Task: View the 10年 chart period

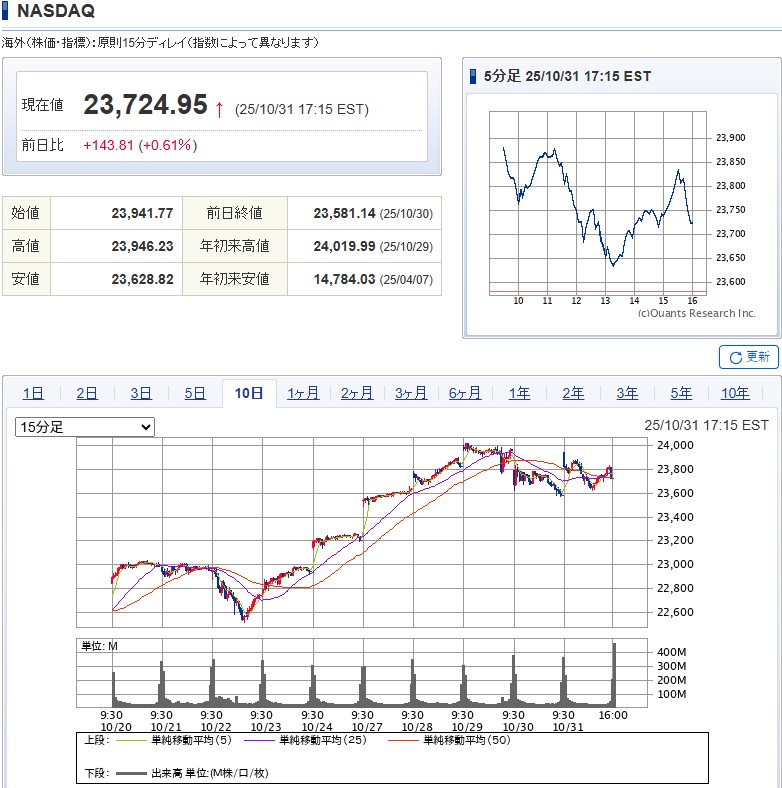Action: click(735, 393)
